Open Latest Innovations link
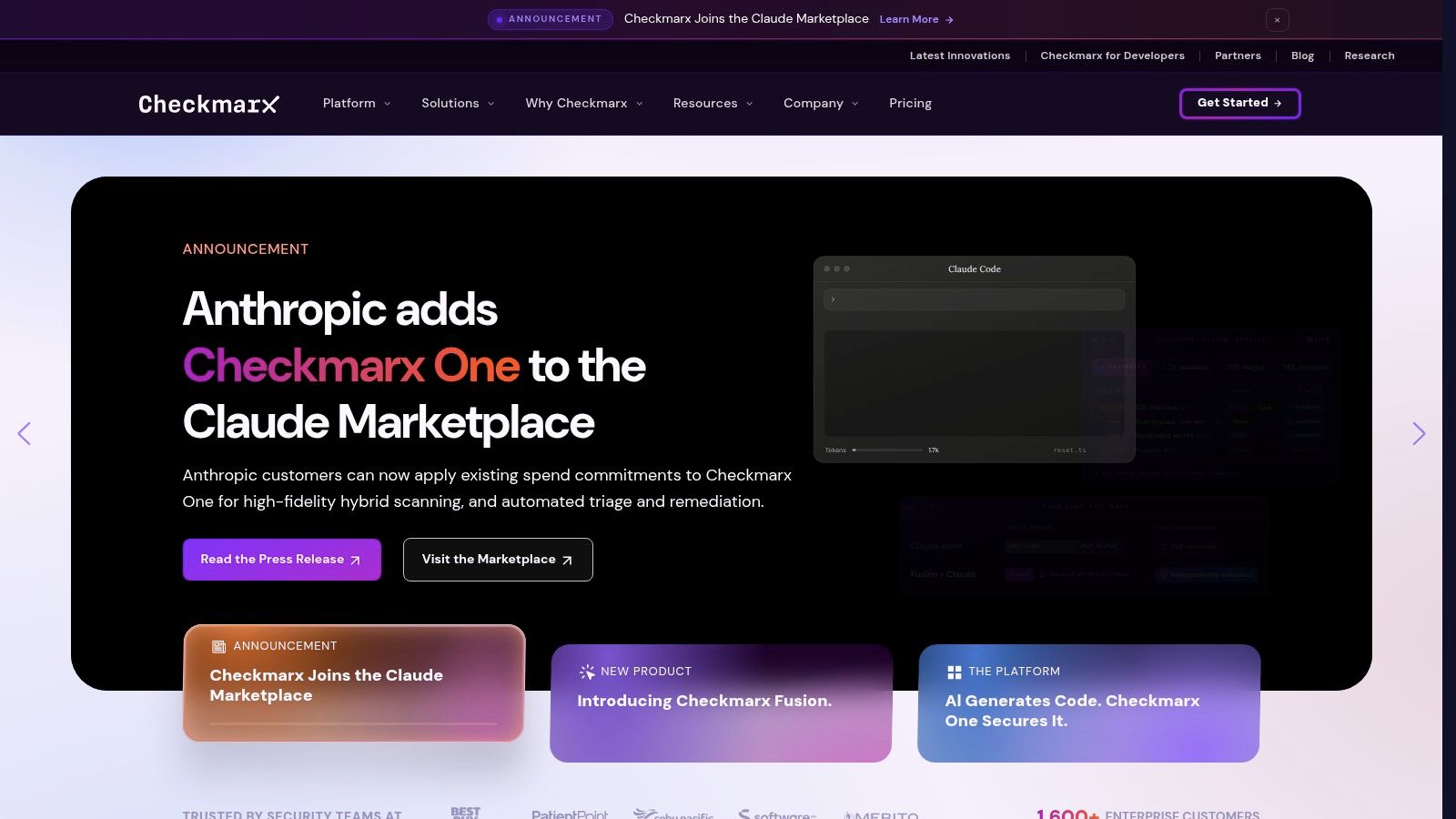The width and height of the screenshot is (1456, 819). click(960, 56)
